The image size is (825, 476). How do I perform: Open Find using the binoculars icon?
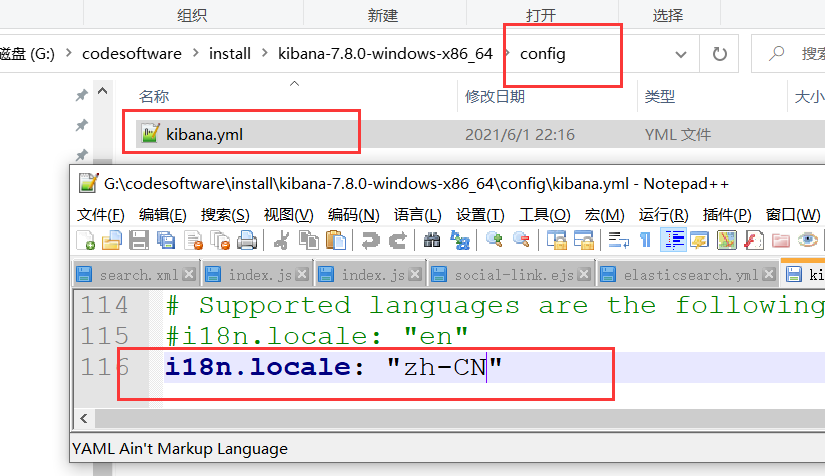click(432, 240)
